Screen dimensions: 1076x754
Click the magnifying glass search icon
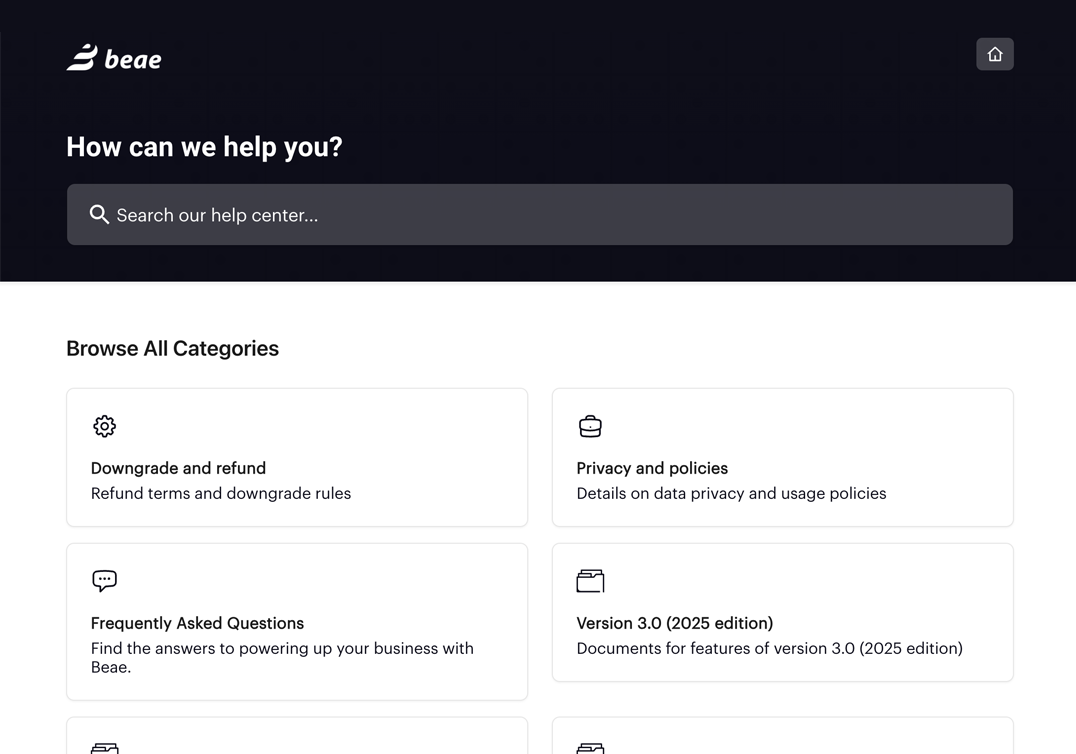[x=99, y=214]
